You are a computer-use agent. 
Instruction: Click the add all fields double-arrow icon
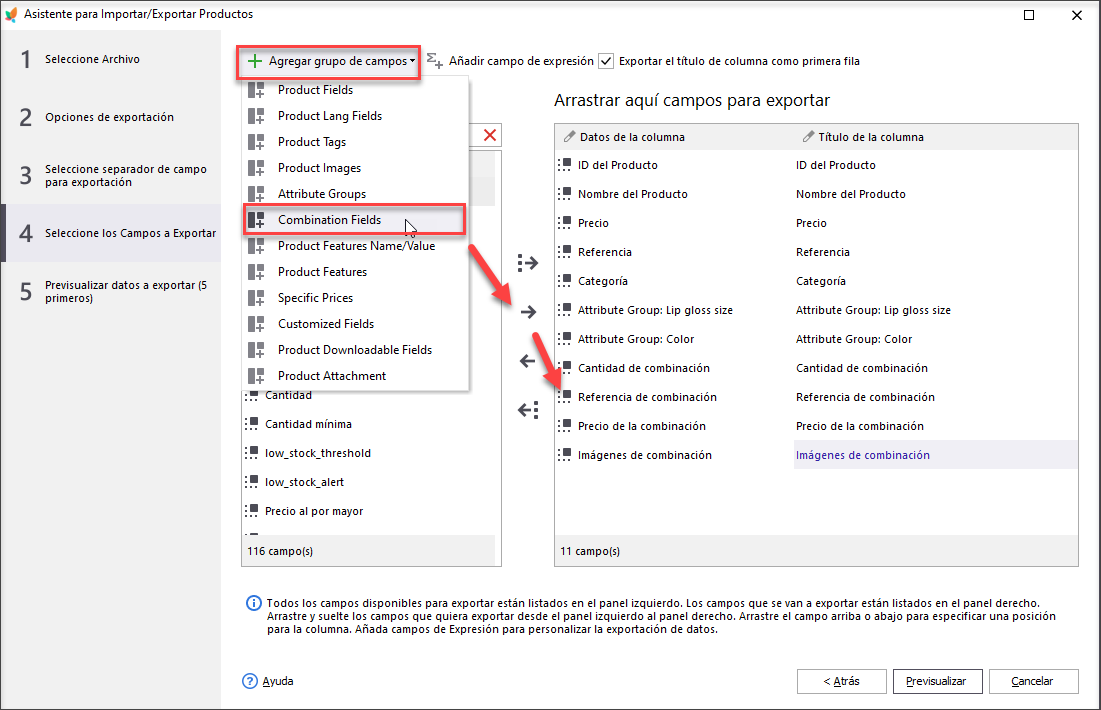[x=528, y=263]
